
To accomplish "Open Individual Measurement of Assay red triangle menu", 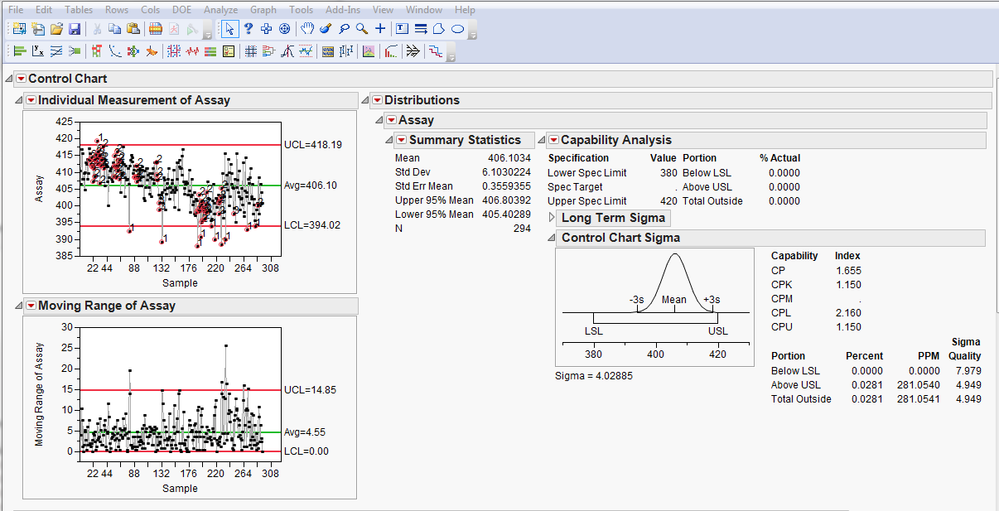I will [x=31, y=100].
